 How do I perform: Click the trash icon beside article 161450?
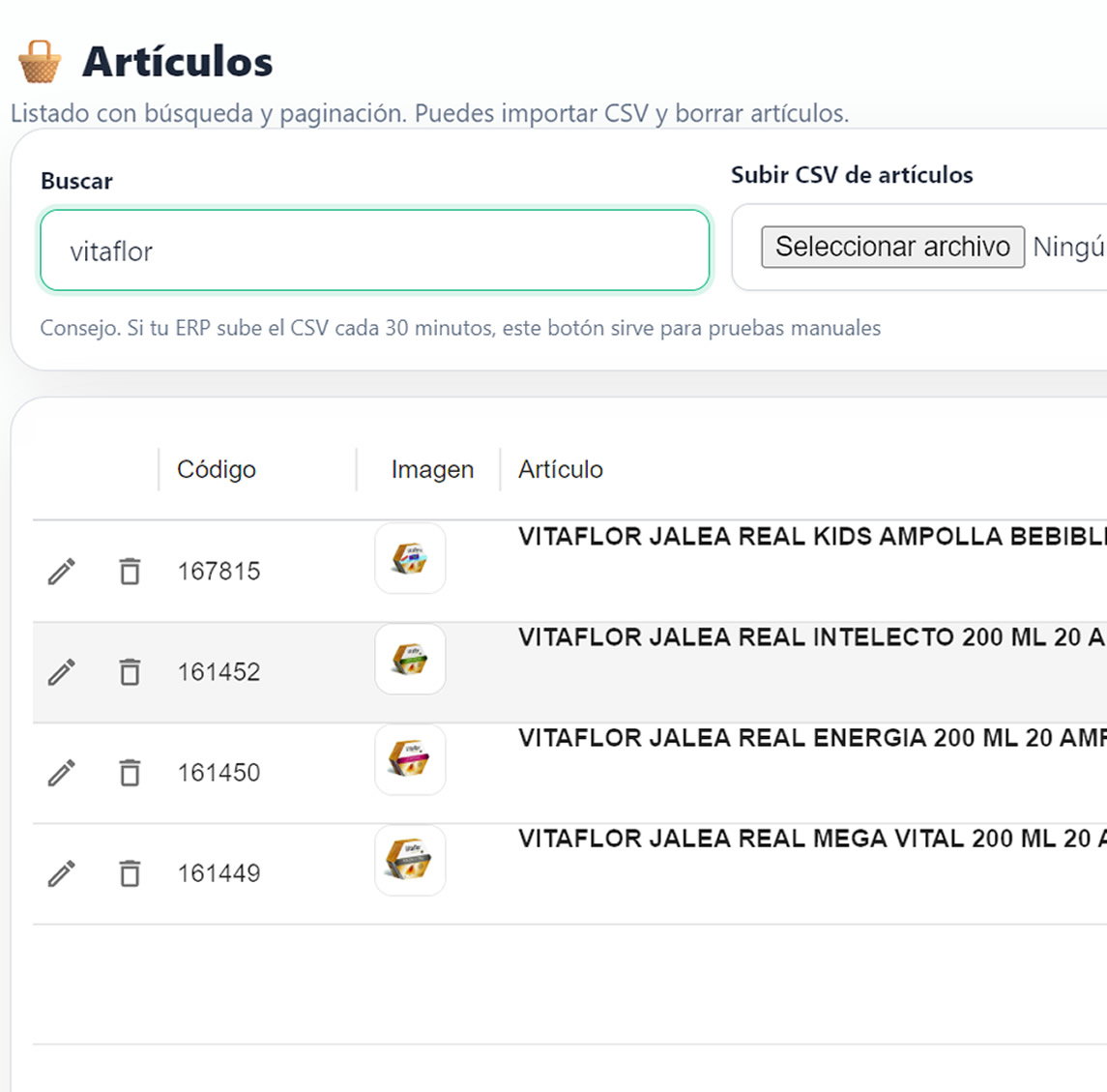click(130, 772)
